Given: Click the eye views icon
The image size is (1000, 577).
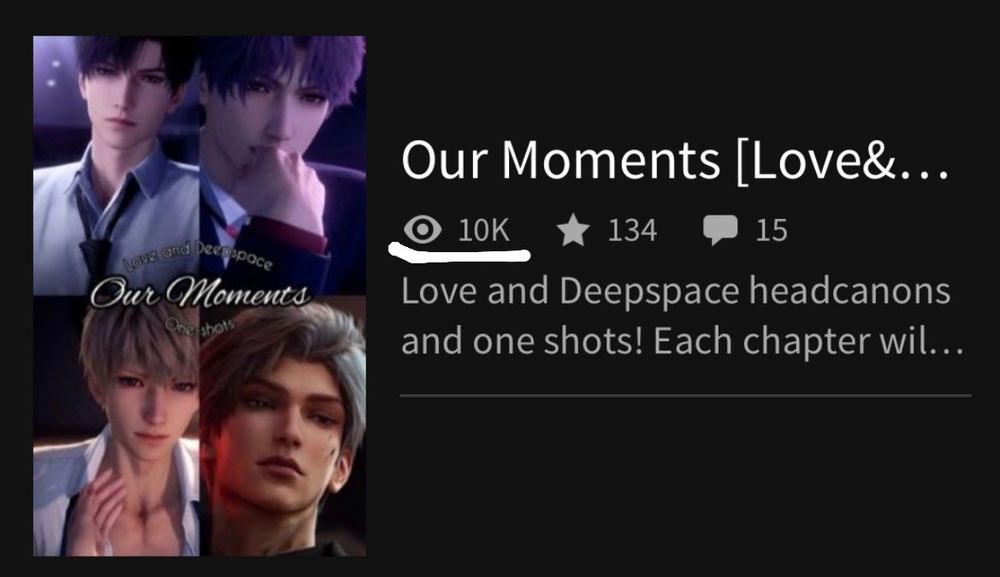Looking at the screenshot, I should (x=423, y=230).
